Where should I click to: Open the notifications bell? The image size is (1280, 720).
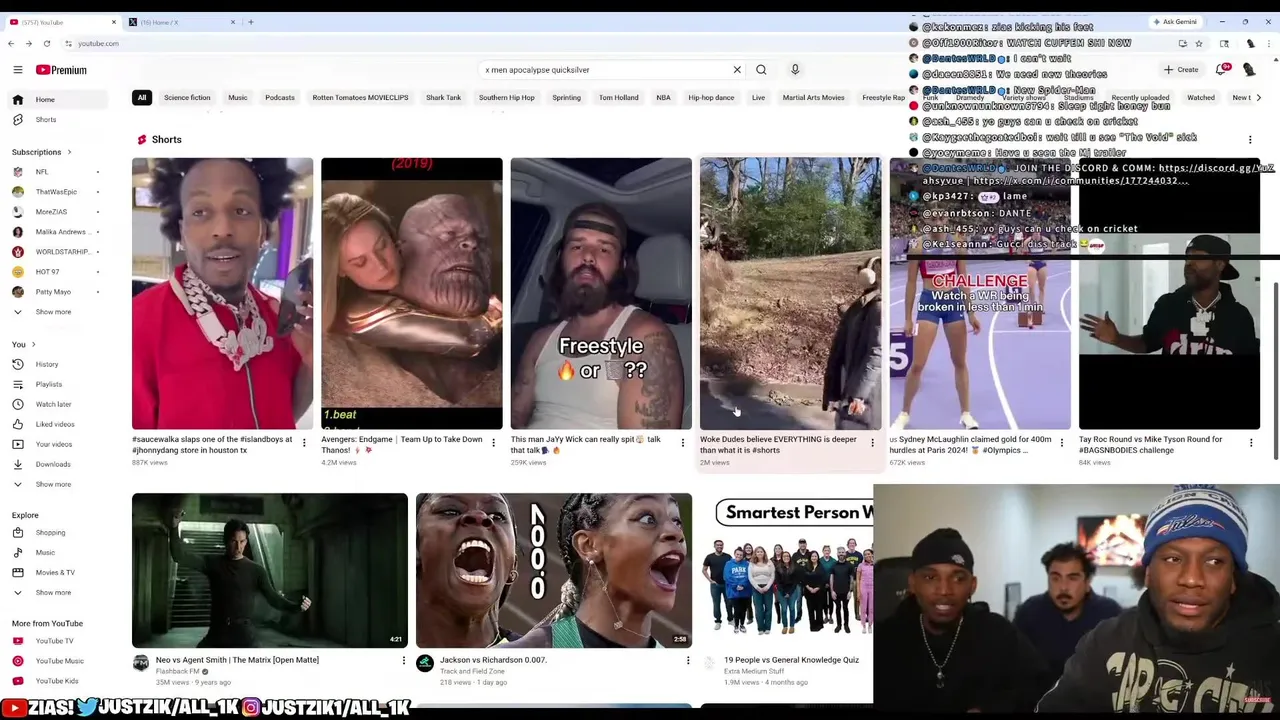pos(1221,70)
